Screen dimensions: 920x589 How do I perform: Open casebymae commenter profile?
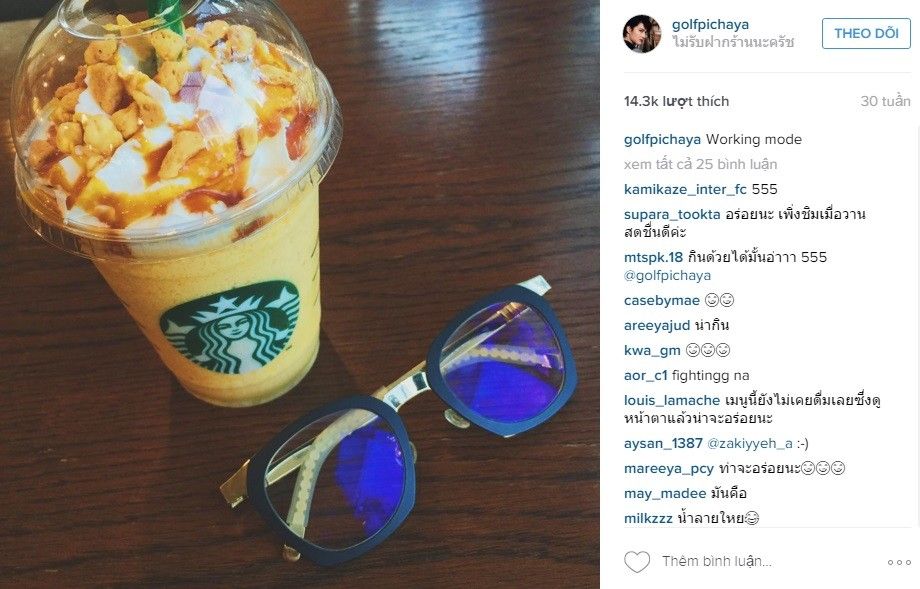coord(661,301)
